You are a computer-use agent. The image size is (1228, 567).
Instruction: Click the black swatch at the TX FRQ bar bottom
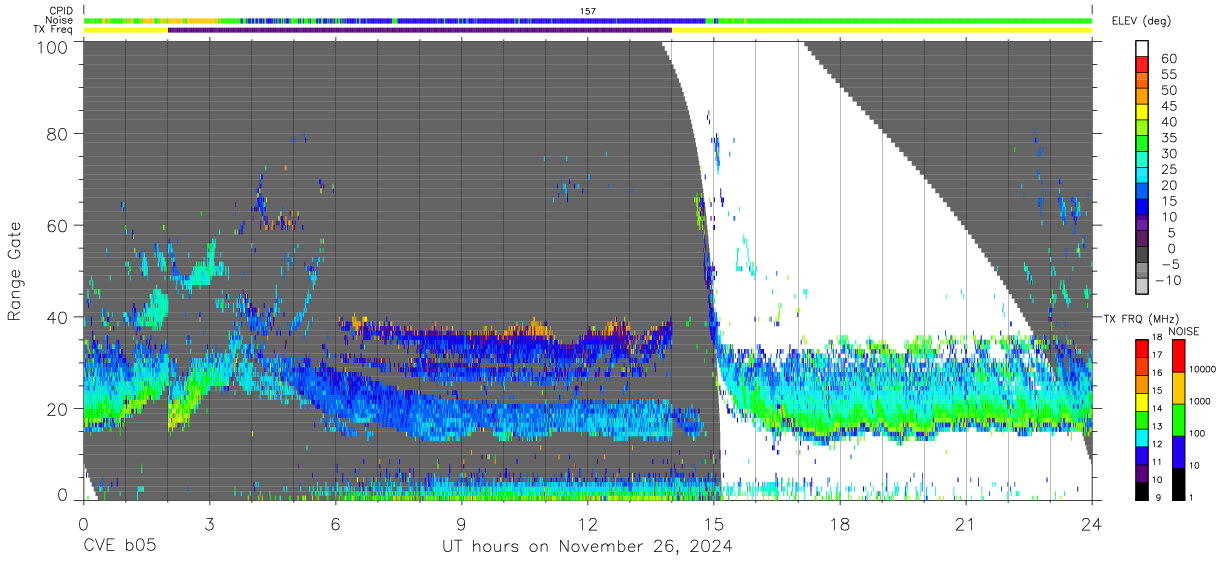tap(1143, 492)
